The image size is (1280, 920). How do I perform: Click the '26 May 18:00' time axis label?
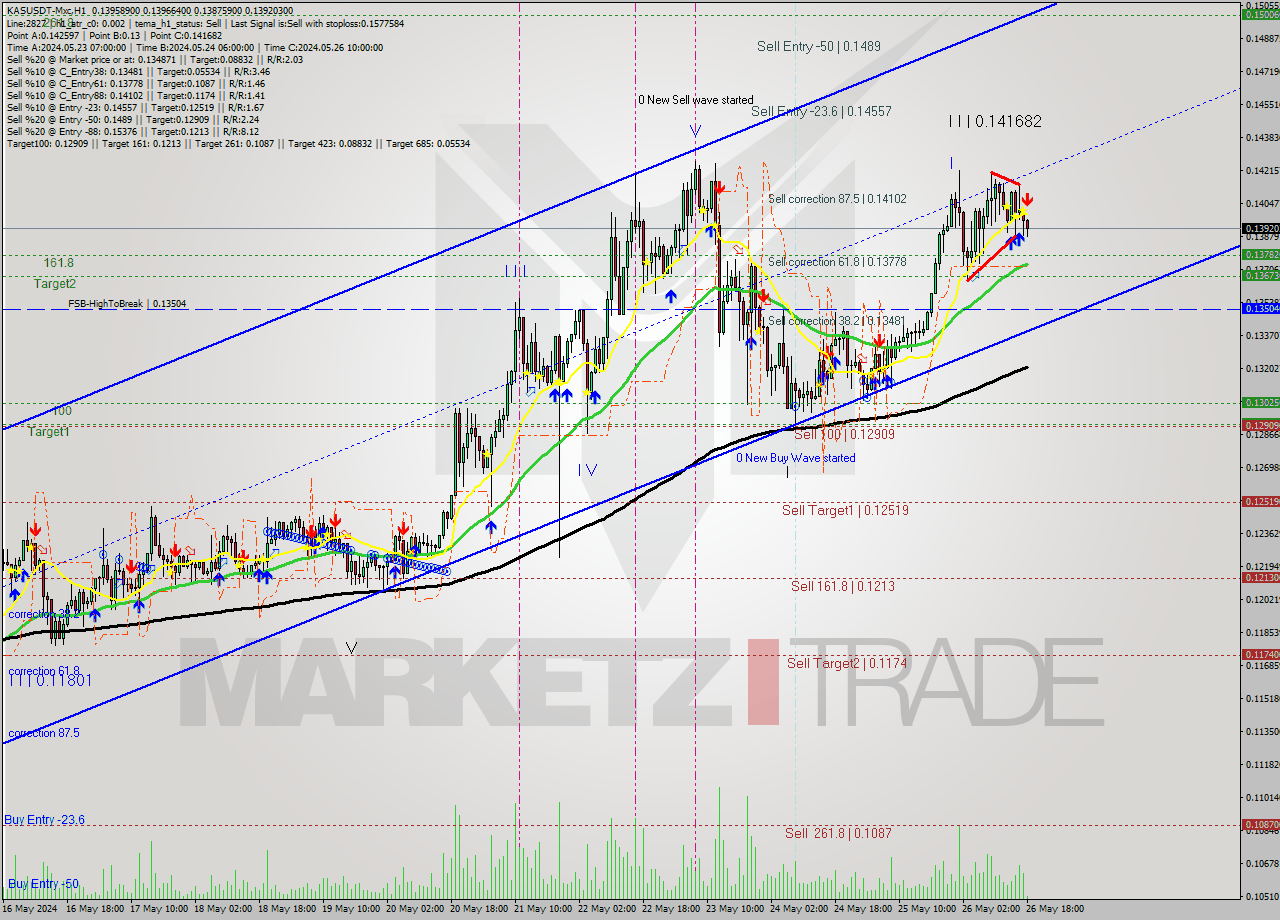(x=1054, y=909)
